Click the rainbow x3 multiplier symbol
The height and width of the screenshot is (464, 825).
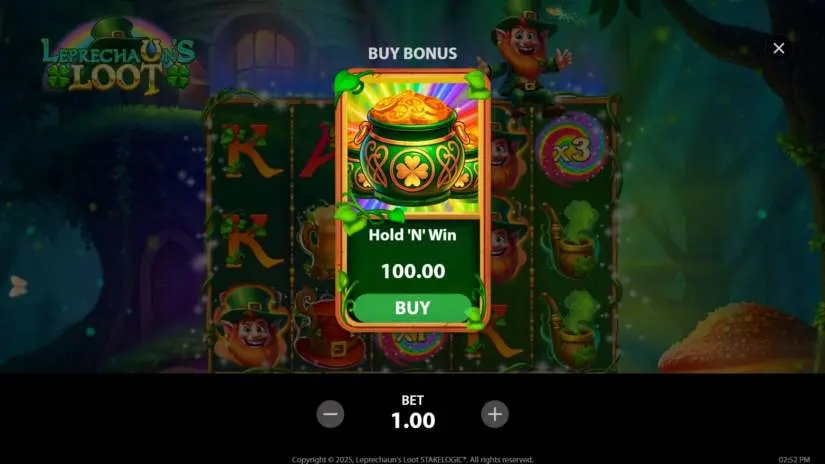(572, 148)
